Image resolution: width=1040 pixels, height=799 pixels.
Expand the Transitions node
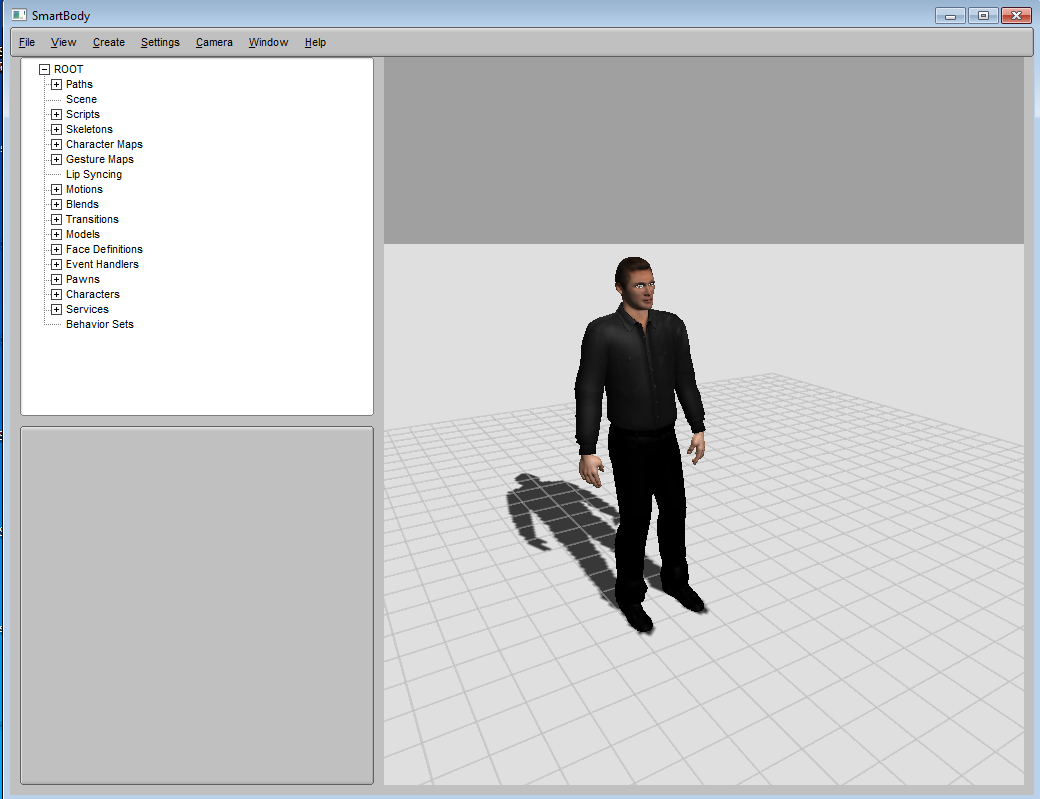(56, 219)
